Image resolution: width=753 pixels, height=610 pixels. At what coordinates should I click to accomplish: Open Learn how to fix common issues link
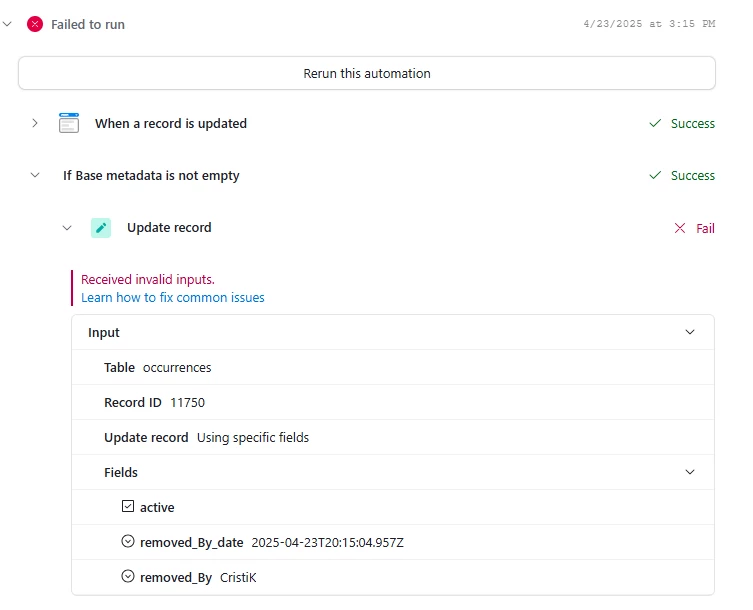(173, 298)
